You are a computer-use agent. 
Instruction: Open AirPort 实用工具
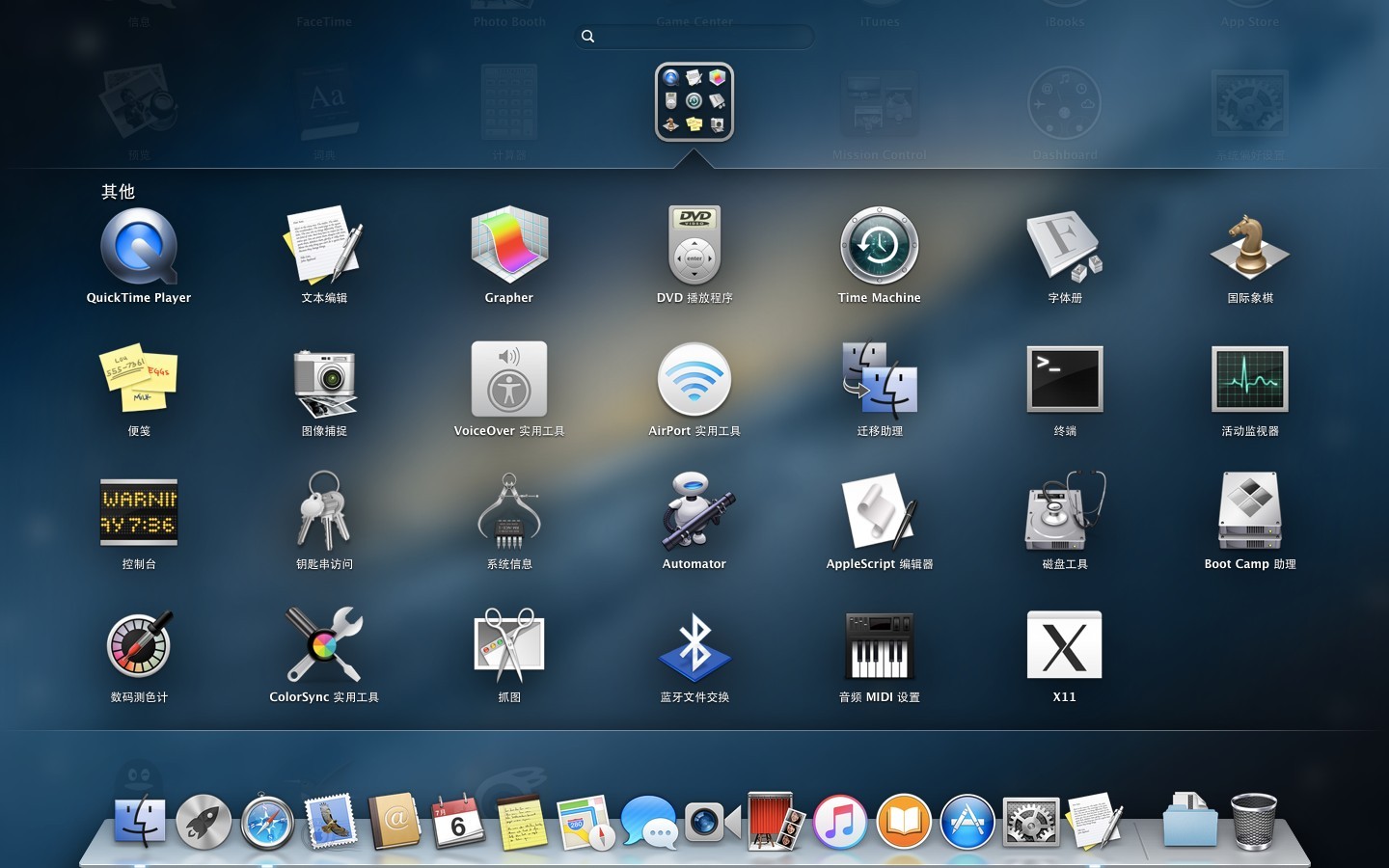pos(694,379)
